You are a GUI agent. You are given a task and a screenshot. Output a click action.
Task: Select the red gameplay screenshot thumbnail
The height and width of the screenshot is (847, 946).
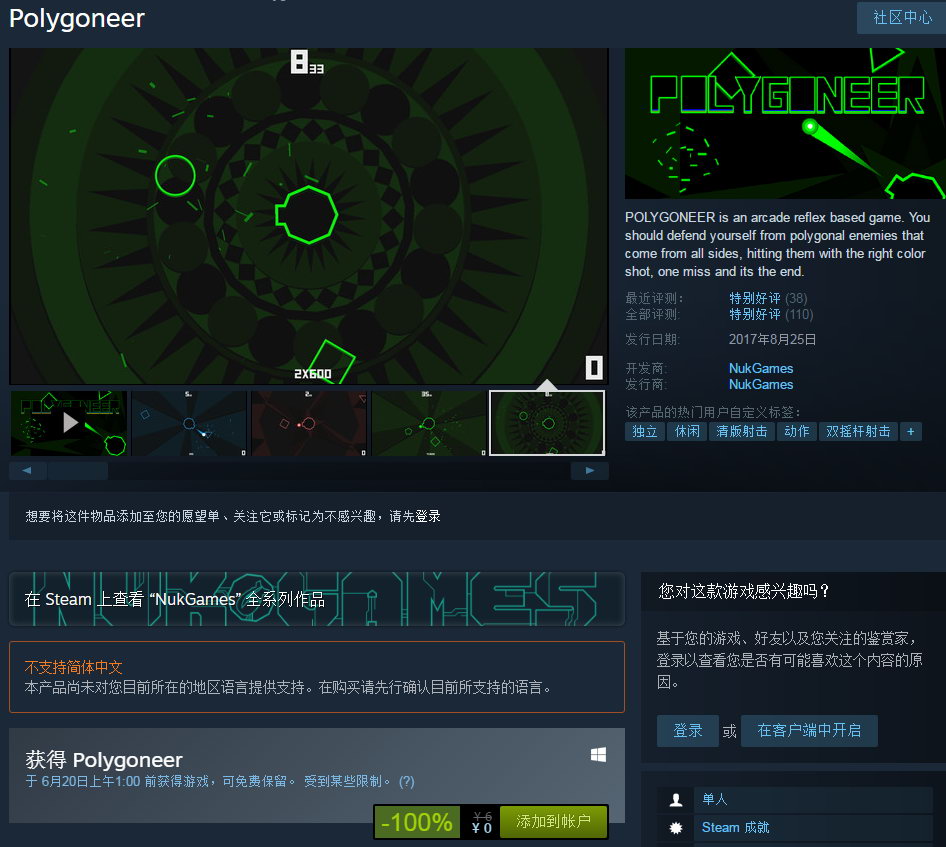309,423
